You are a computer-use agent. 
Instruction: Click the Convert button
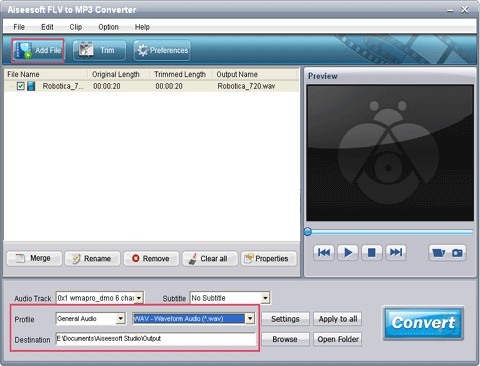pos(423,323)
